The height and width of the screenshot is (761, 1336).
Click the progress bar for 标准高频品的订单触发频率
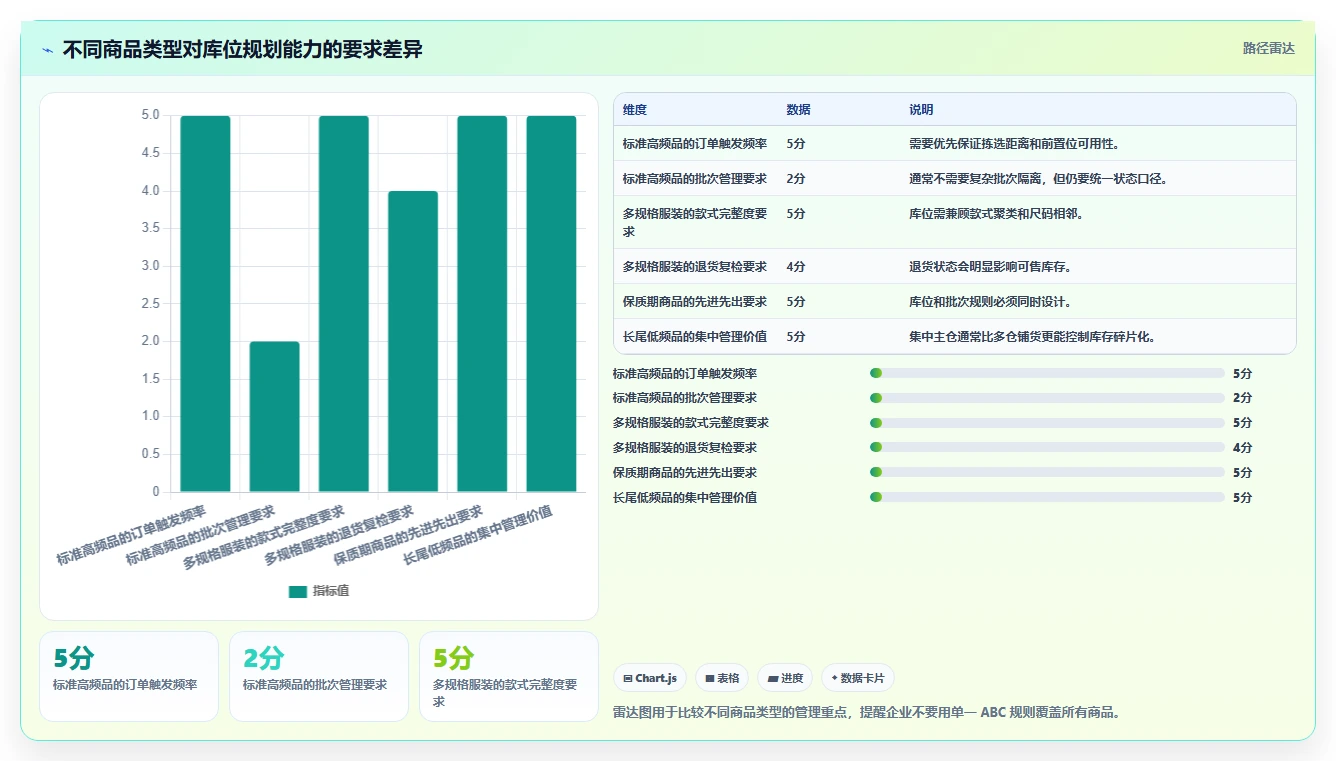point(1047,373)
